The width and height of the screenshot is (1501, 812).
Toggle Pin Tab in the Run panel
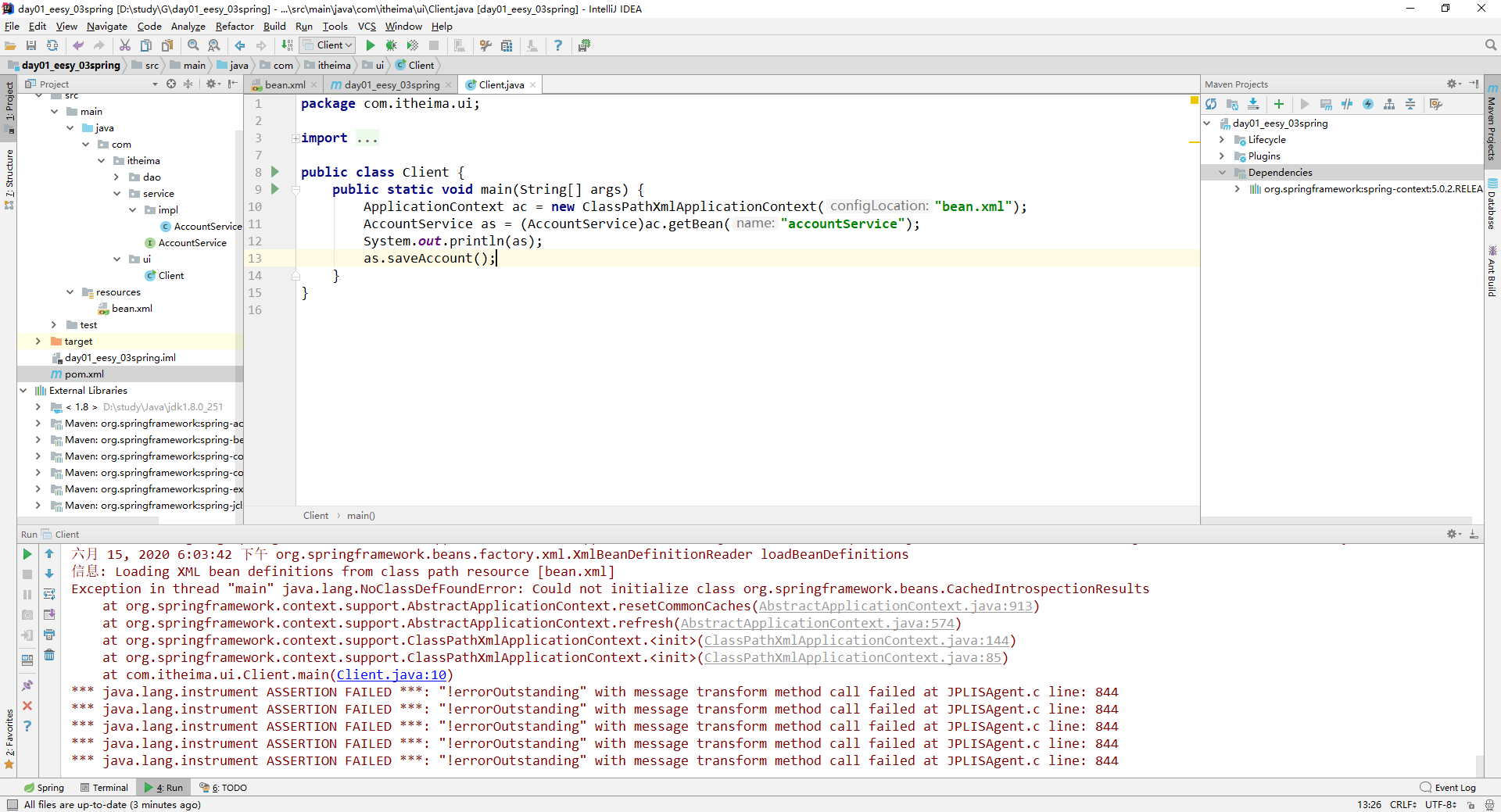point(27,685)
